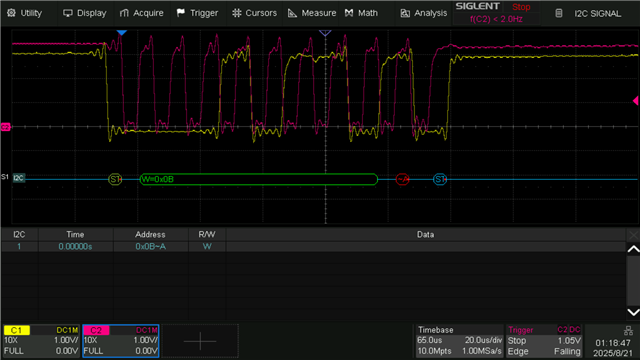Click the Utility gear icon
640x360 pixels.
11,13
